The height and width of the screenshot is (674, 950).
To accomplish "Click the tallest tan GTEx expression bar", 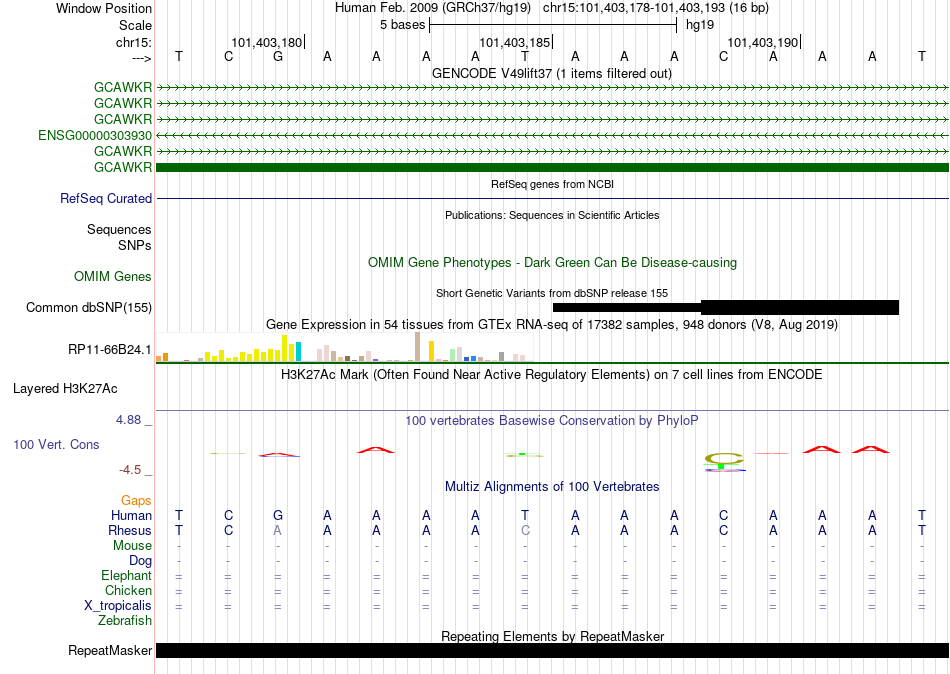I will (x=417, y=347).
